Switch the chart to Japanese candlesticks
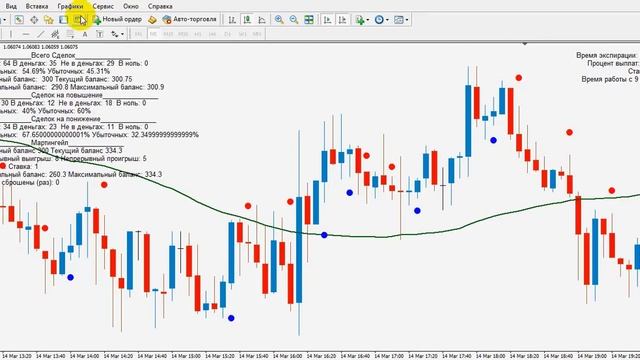Screen dimensions: 640x360 coord(247,20)
